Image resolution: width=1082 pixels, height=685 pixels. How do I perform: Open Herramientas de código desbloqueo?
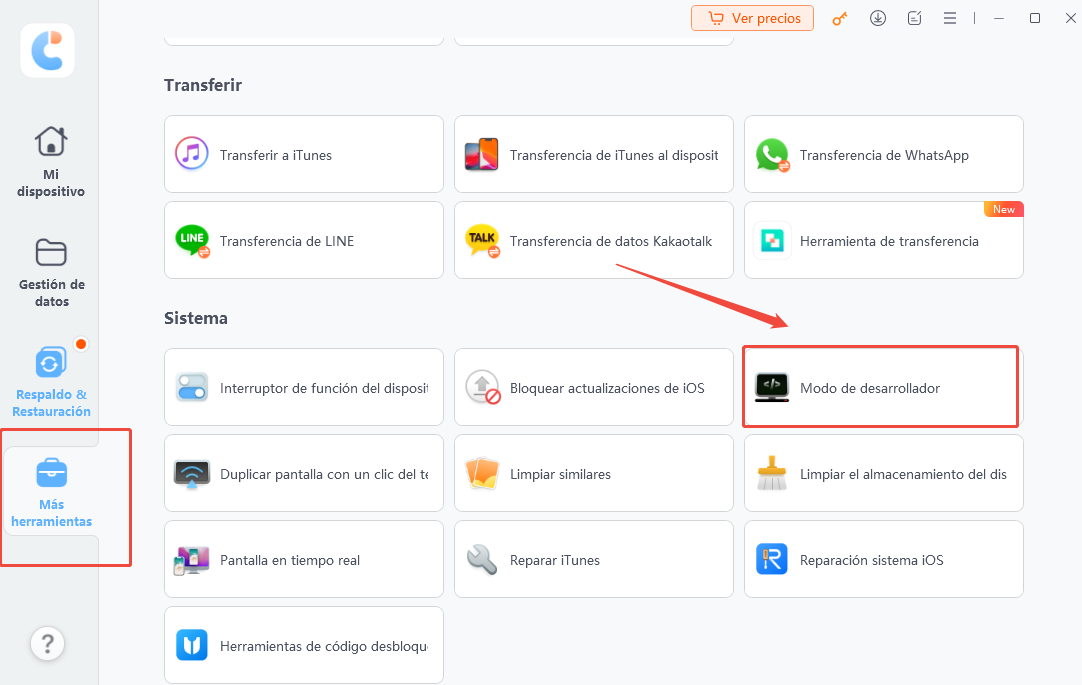[x=304, y=645]
